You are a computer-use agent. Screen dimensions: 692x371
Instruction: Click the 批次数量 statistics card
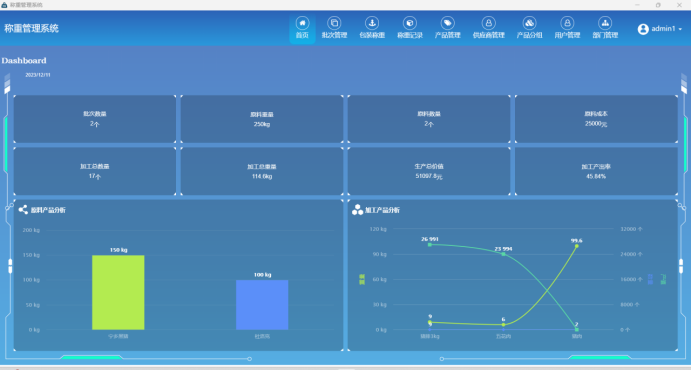(95, 119)
